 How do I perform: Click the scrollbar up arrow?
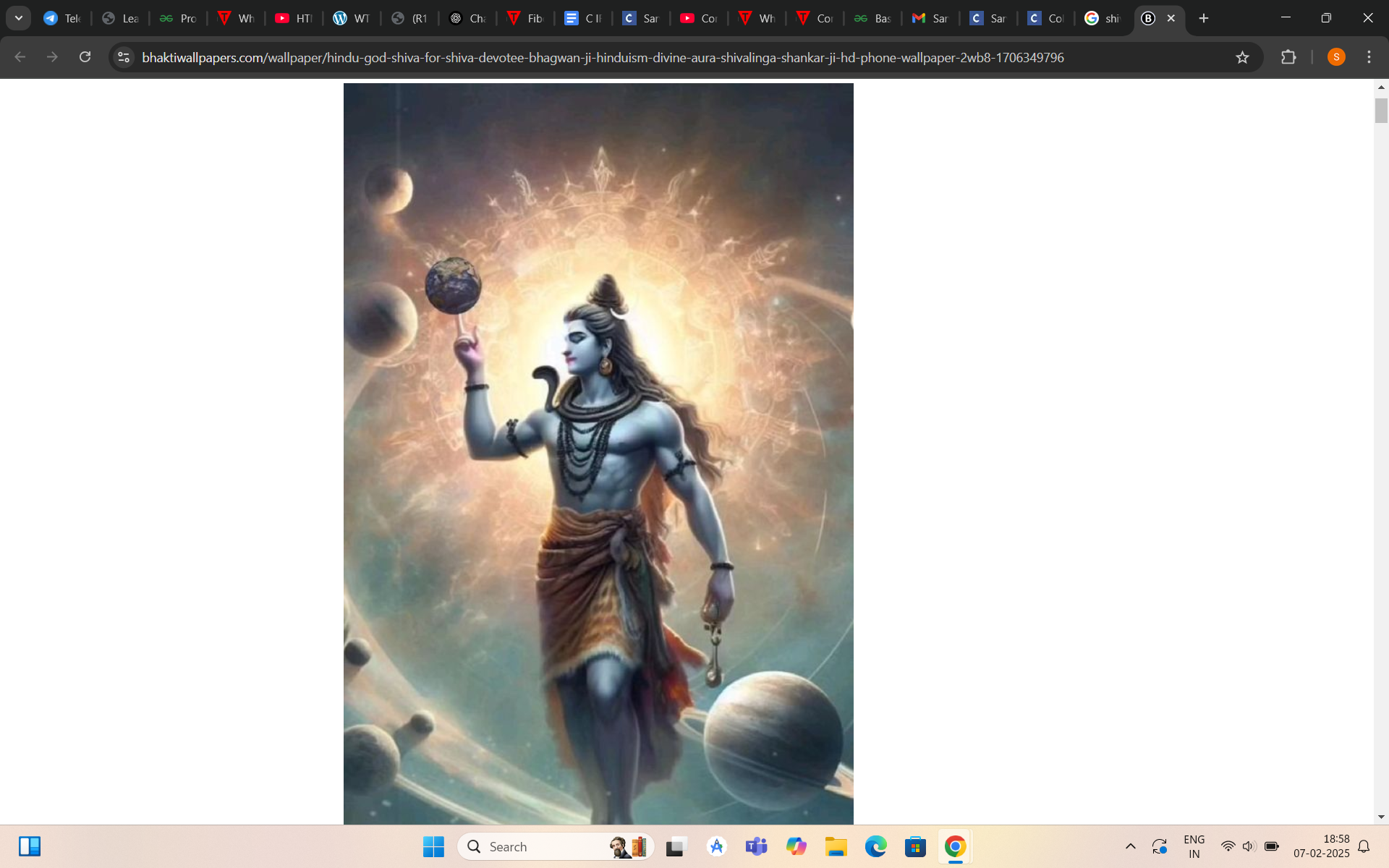pos(1381,87)
